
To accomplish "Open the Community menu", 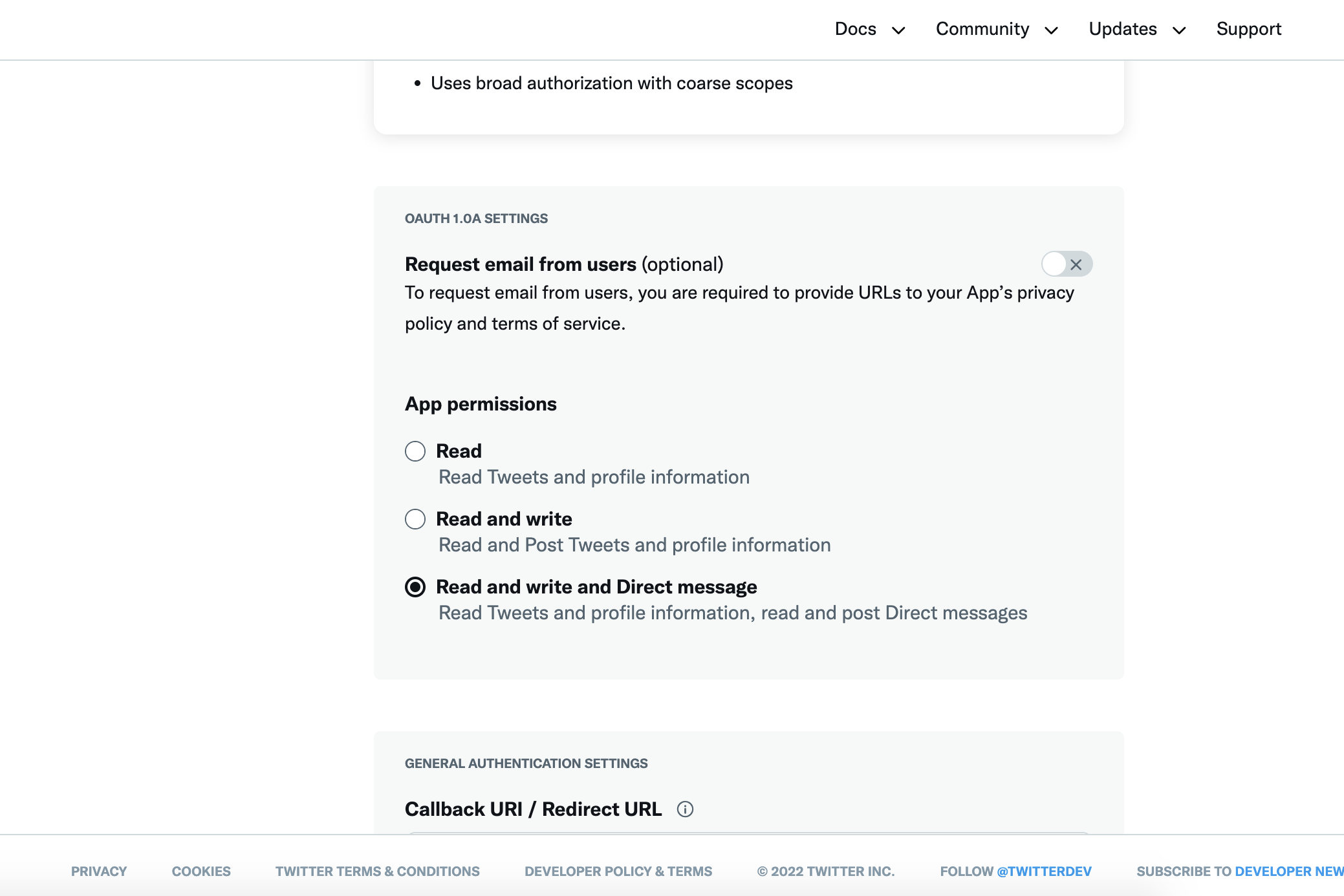I will 982,29.
